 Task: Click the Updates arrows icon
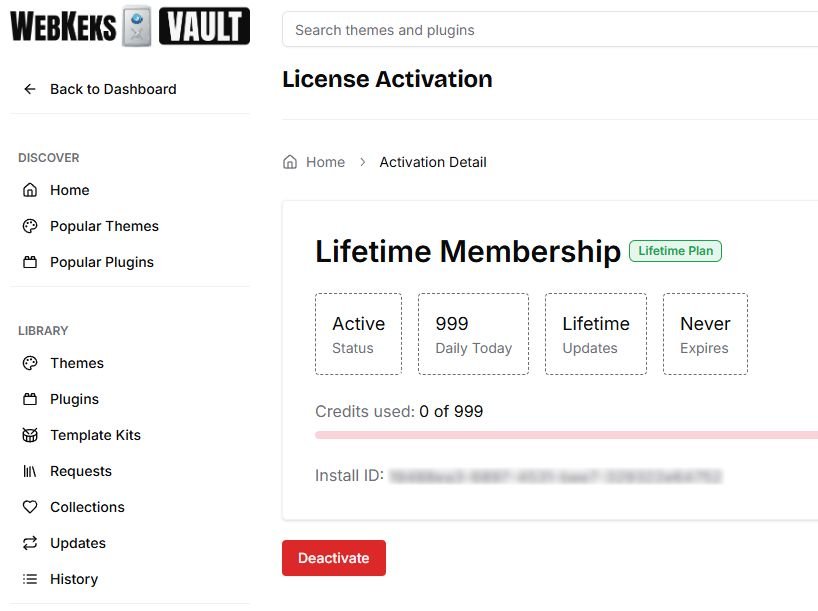30,543
